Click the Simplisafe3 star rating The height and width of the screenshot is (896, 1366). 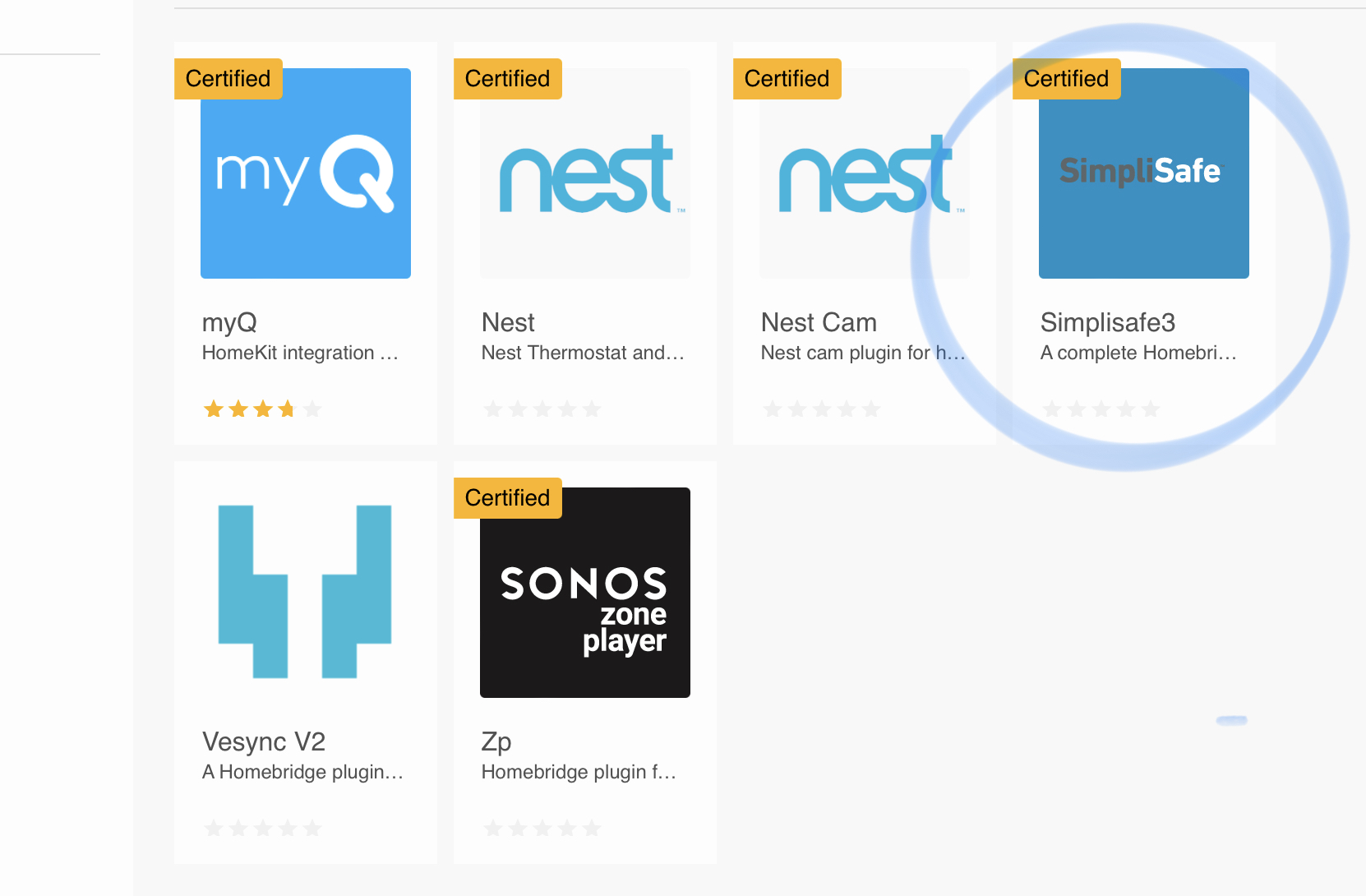(x=1101, y=409)
